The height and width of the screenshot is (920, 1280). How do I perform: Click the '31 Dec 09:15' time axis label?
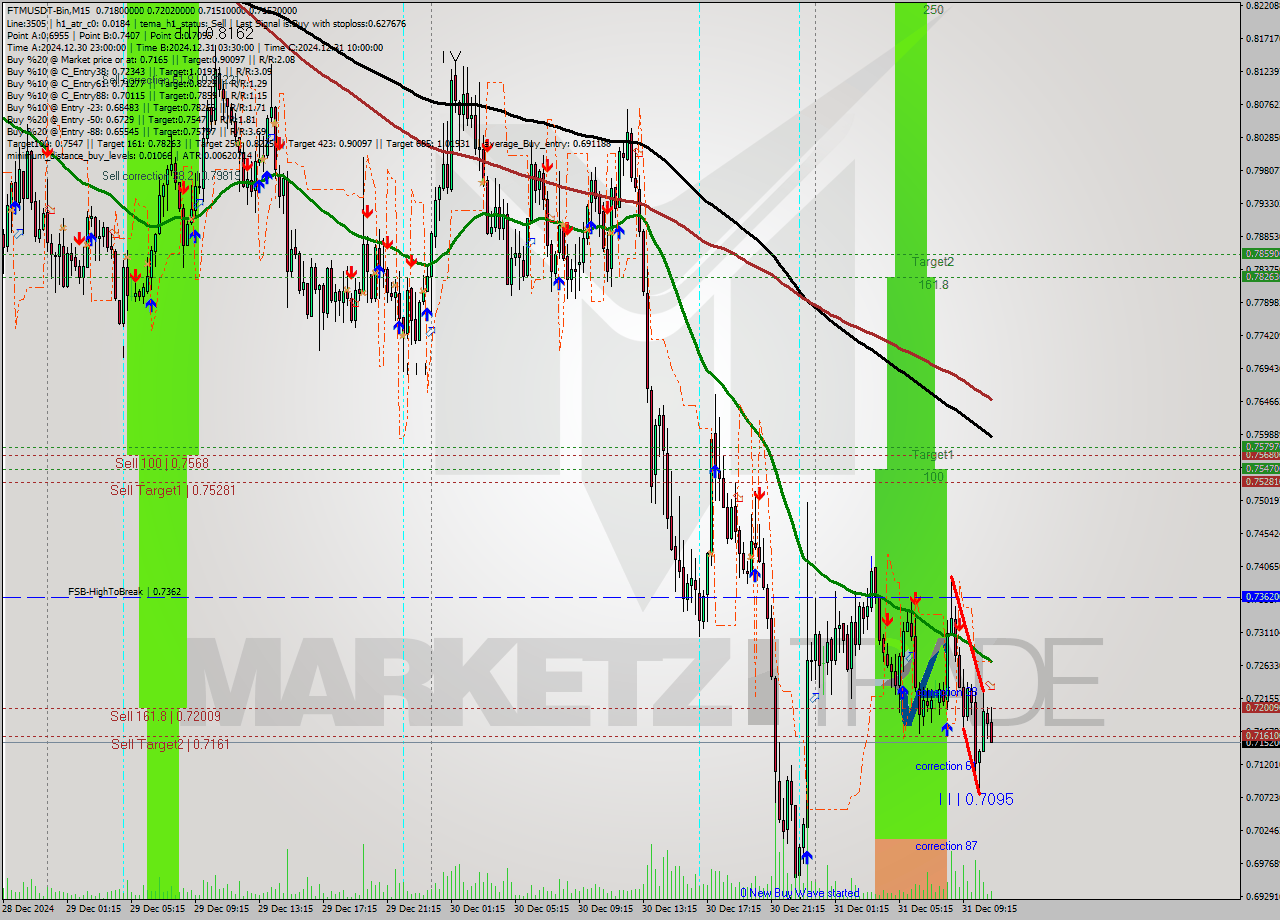point(989,909)
